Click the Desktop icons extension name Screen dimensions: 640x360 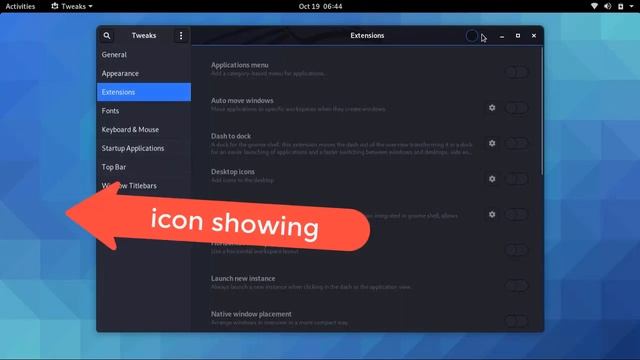click(x=233, y=171)
